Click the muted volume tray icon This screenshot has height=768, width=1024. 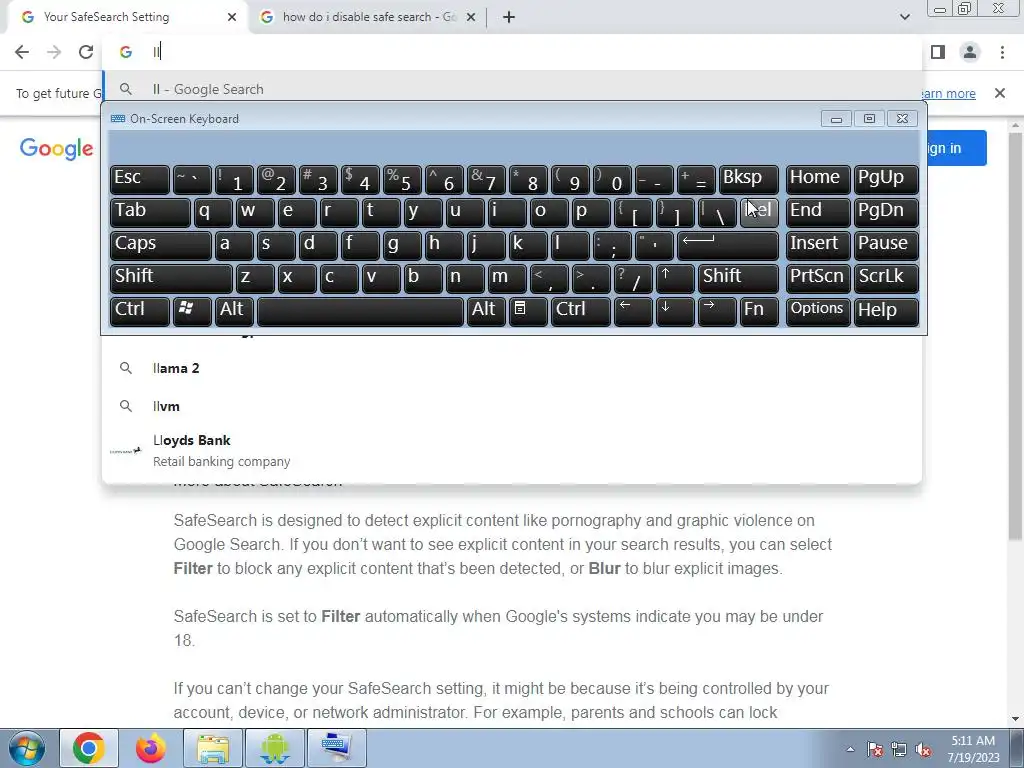coord(923,749)
